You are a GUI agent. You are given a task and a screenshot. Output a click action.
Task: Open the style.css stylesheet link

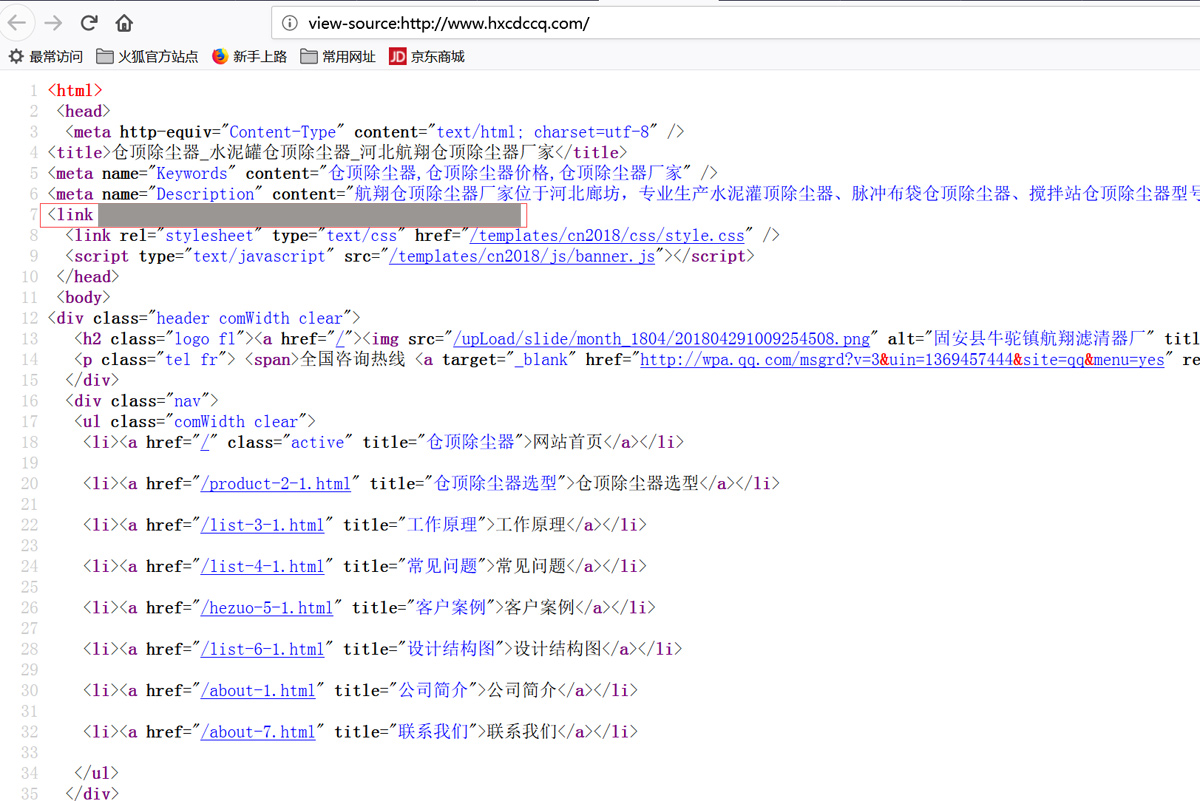[609, 236]
